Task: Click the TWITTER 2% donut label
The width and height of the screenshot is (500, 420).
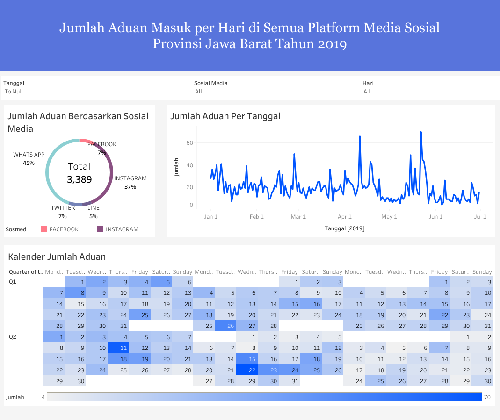Action: 63,212
